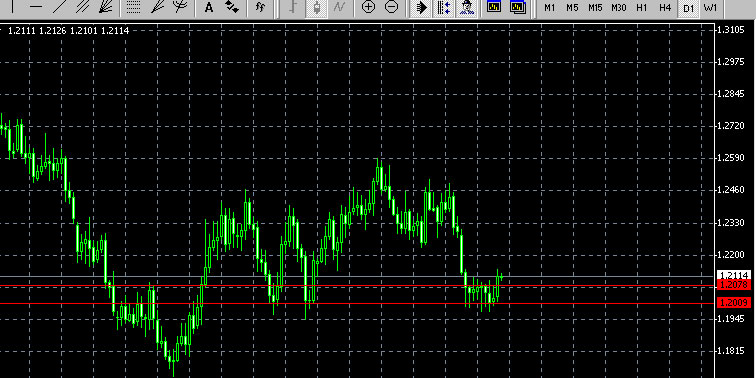Select the Gann fan tool
The width and height of the screenshot is (756, 378).
[106, 7]
